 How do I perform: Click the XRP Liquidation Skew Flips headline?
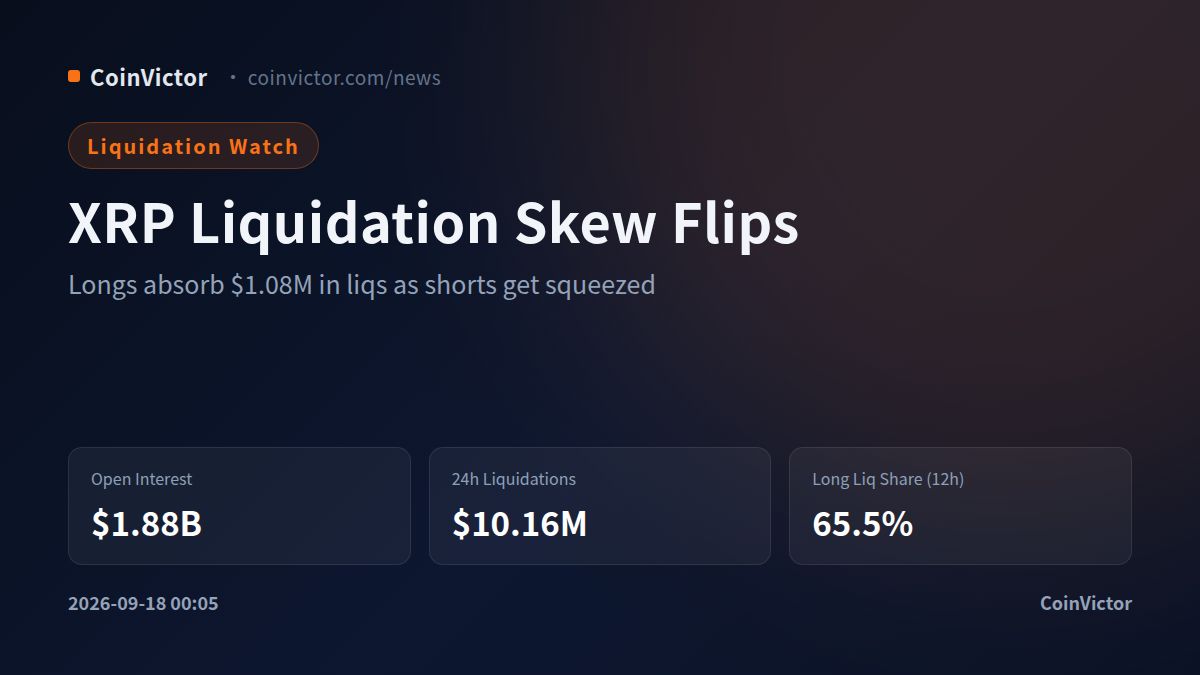click(433, 223)
